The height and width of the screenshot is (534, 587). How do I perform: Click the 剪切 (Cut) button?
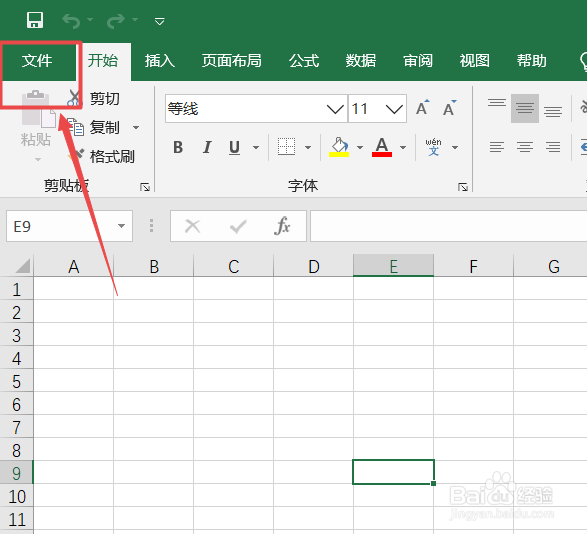click(94, 99)
